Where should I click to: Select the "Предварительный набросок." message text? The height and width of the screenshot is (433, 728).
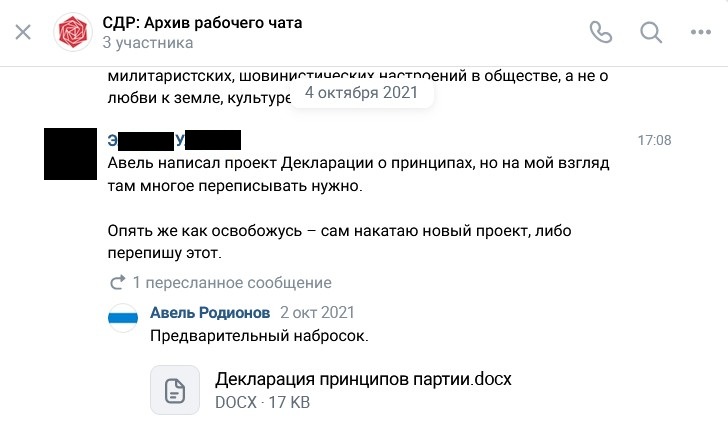[259, 336]
